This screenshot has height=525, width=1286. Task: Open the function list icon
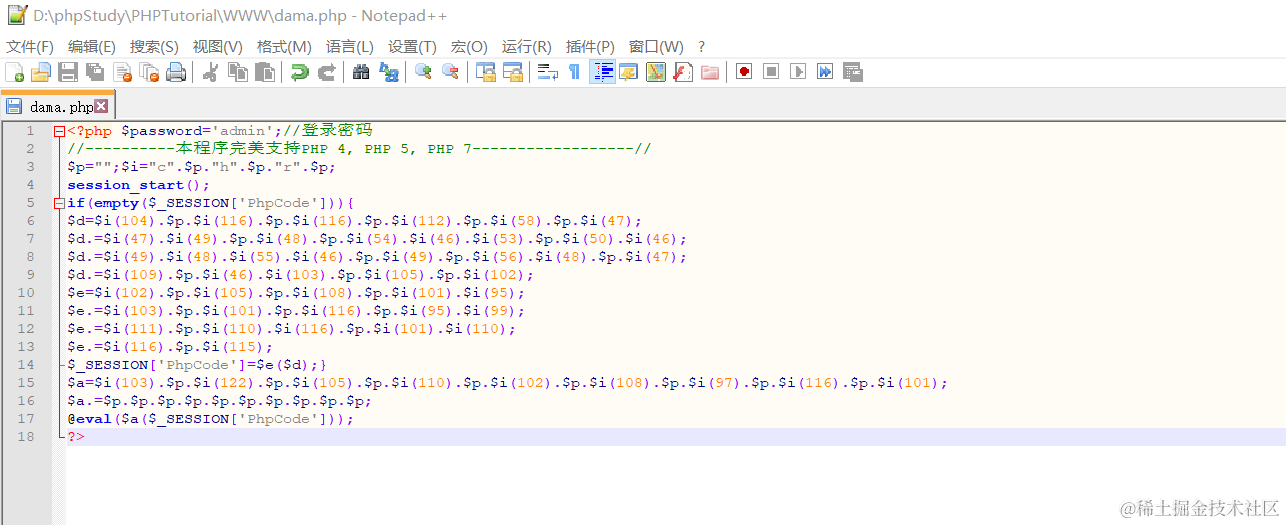683,72
